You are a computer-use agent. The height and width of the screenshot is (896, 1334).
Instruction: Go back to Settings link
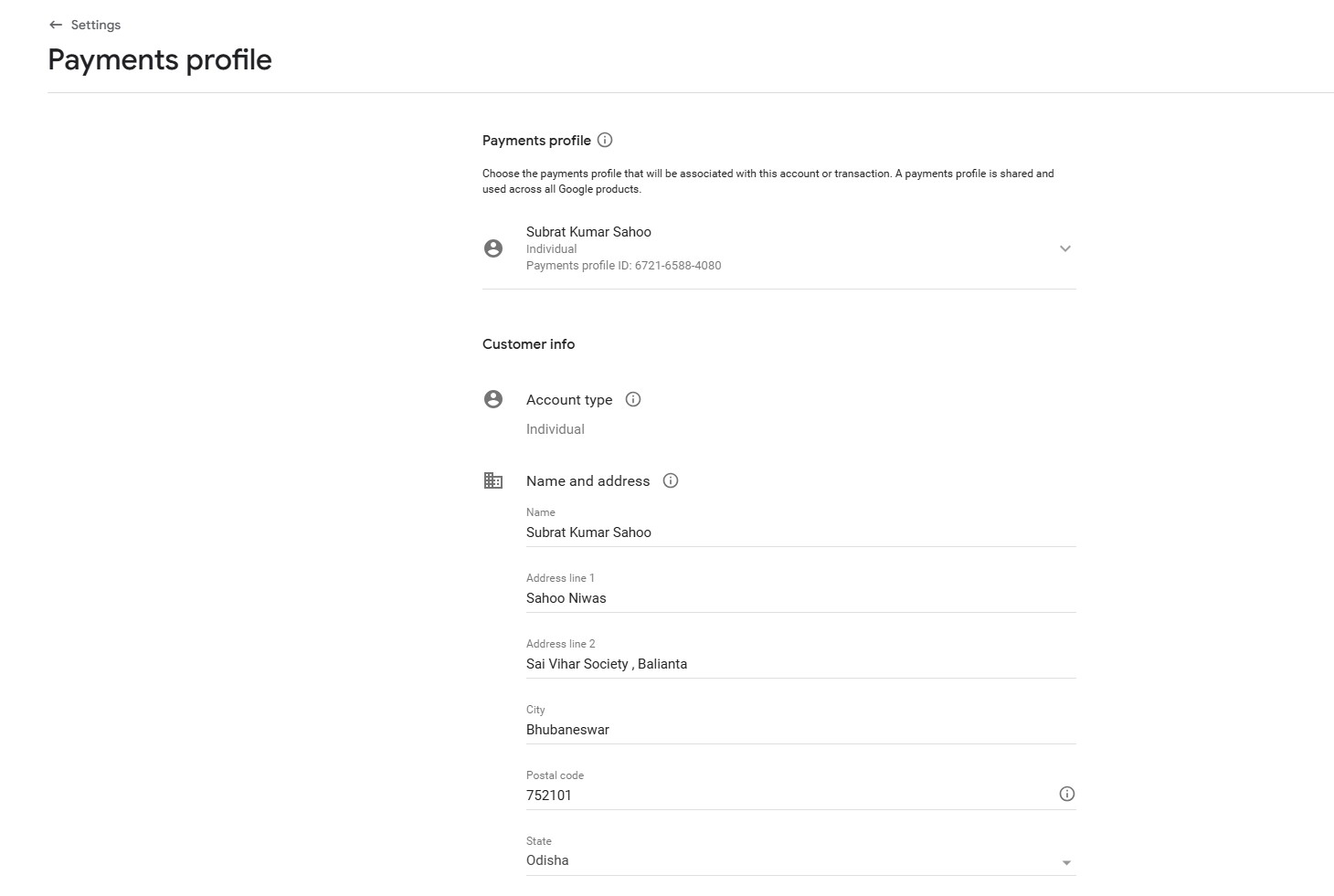coord(96,25)
